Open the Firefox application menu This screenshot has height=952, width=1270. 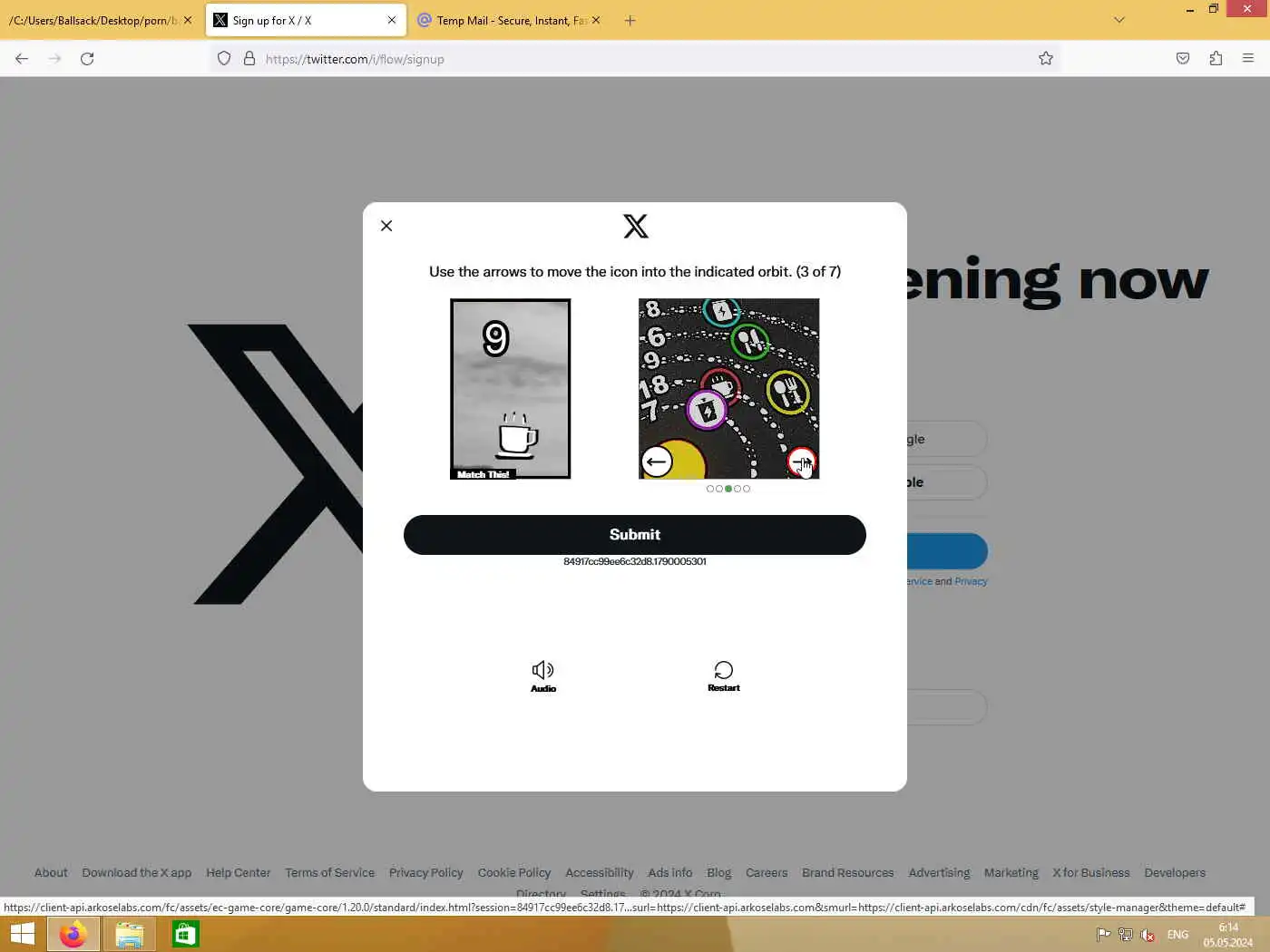1248,59
